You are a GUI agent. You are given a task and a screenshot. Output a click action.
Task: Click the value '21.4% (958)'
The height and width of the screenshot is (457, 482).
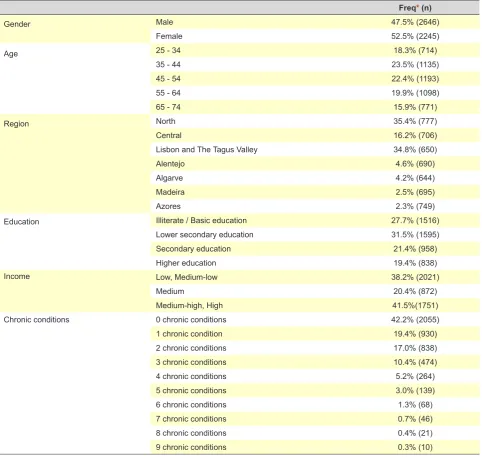pyautogui.click(x=415, y=249)
